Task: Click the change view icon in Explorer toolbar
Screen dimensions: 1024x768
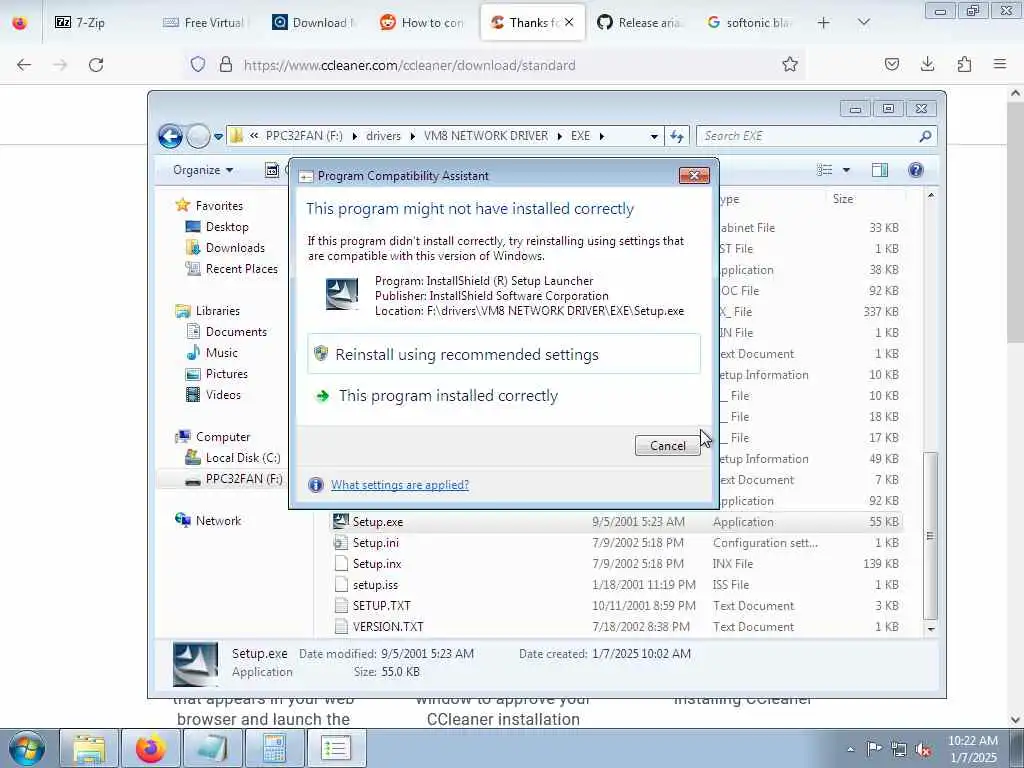Action: (825, 170)
